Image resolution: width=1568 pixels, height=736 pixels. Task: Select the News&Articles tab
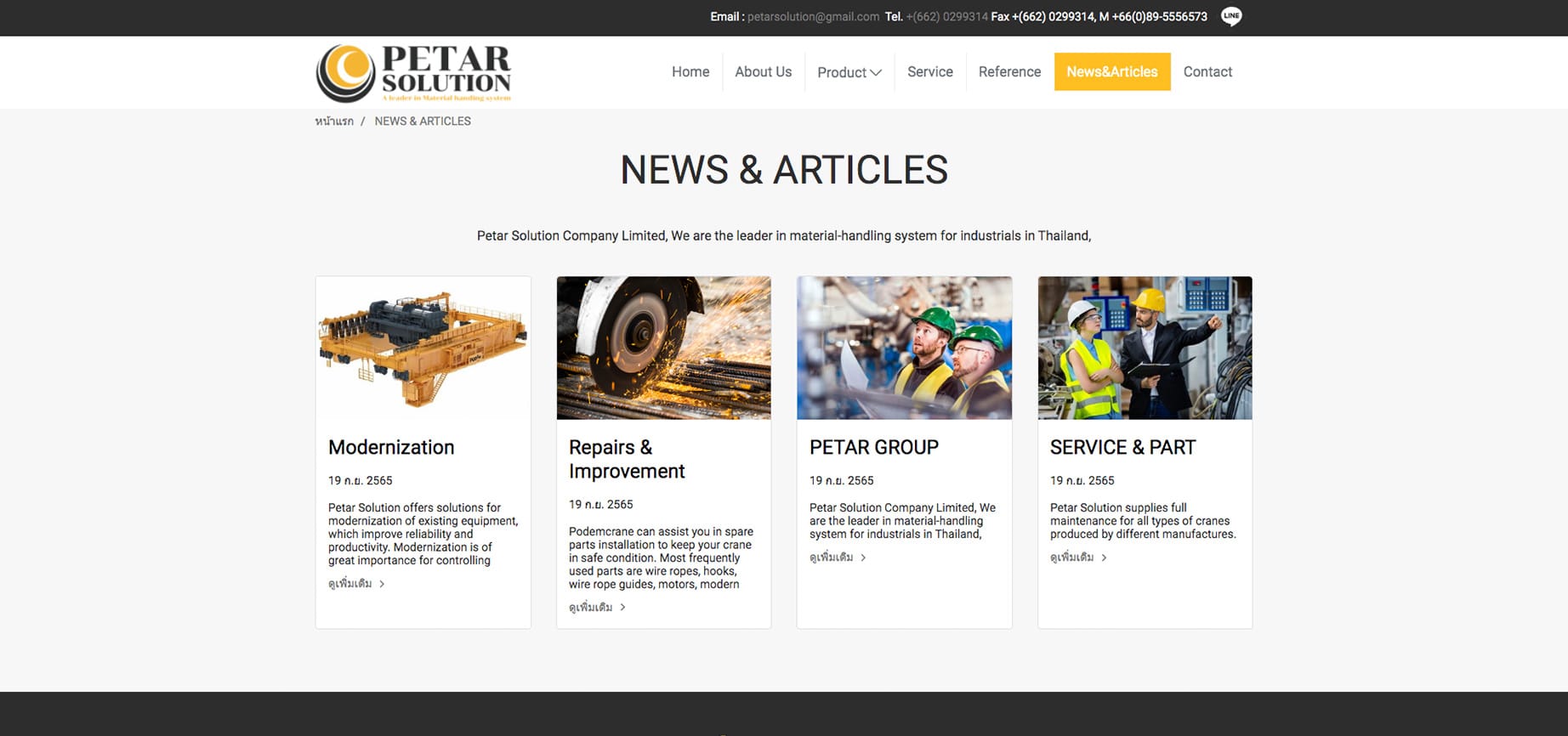coord(1111,72)
